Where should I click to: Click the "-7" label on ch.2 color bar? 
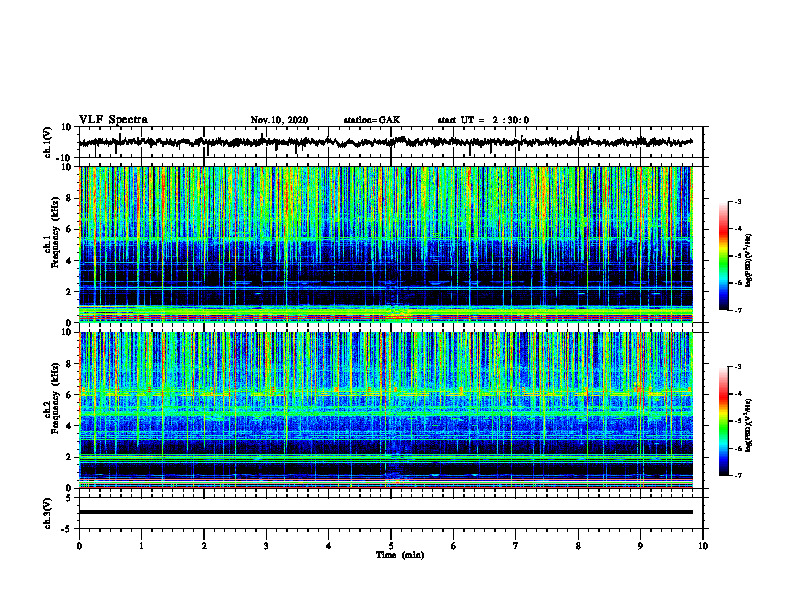pyautogui.click(x=737, y=475)
